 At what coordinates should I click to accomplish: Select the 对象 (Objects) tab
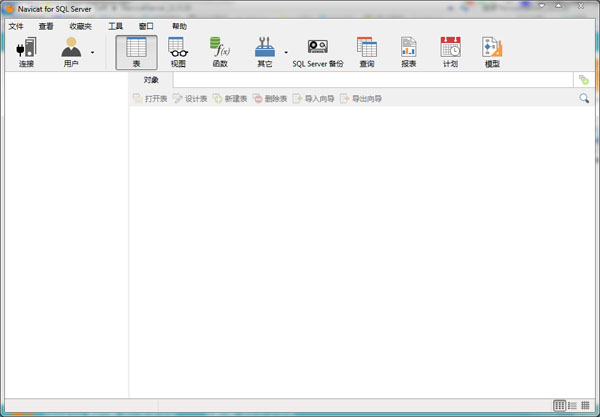(x=151, y=80)
